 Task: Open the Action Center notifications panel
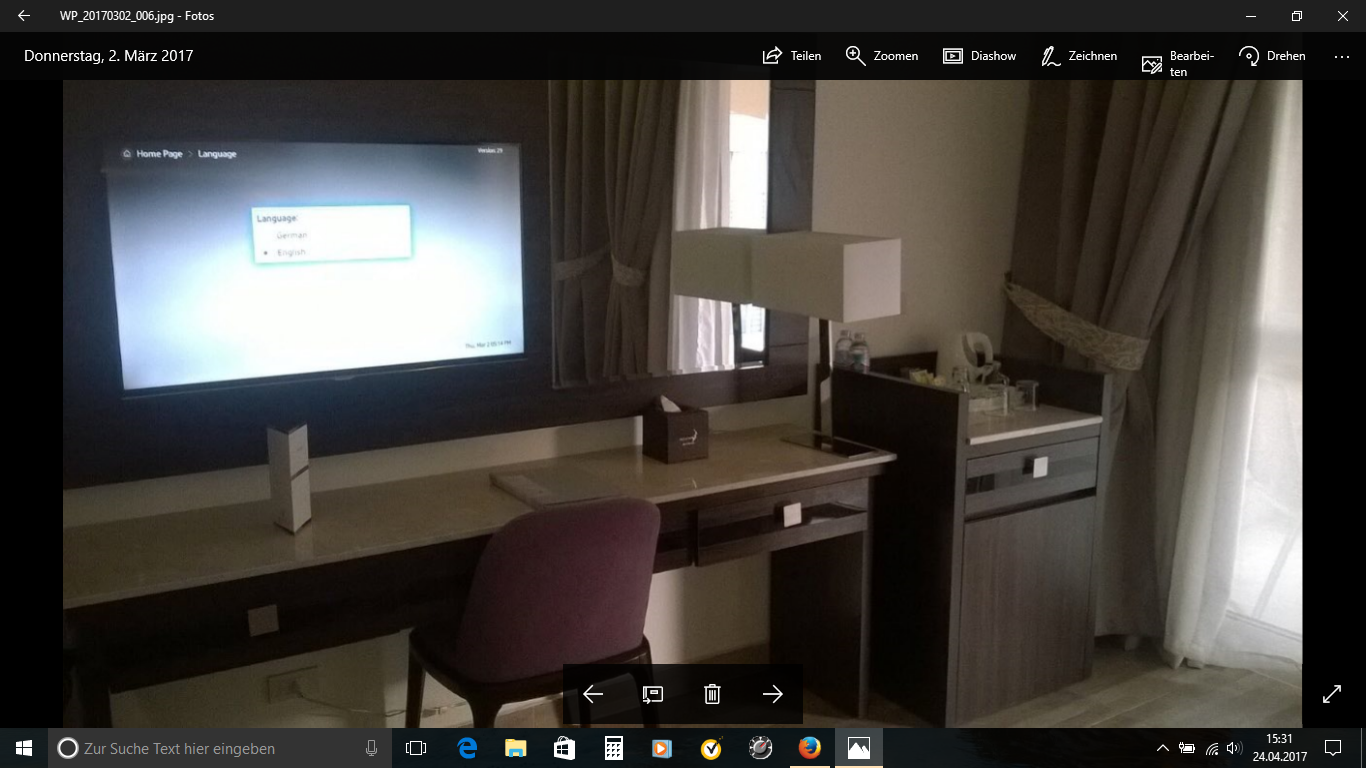1332,748
